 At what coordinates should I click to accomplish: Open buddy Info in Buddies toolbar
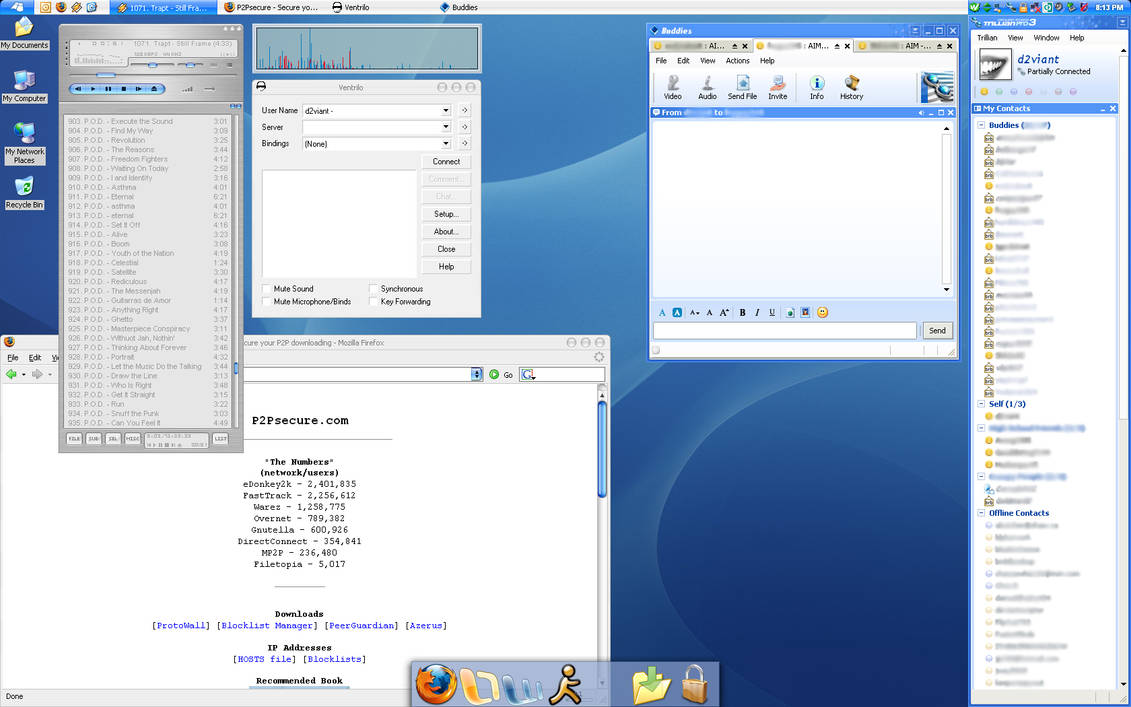[817, 87]
